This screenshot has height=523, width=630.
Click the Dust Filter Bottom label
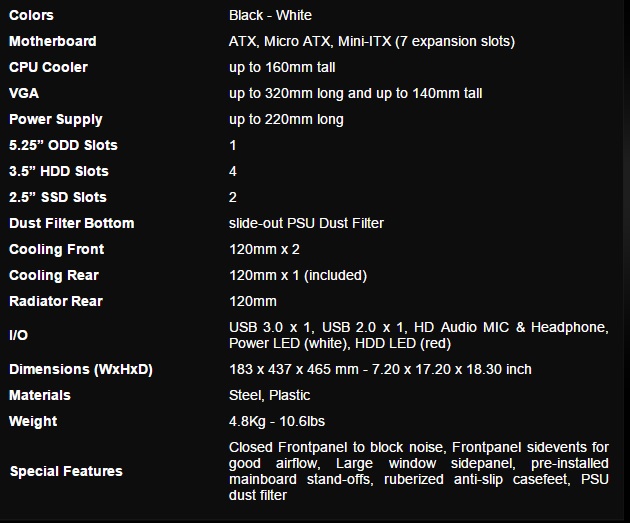(71, 223)
